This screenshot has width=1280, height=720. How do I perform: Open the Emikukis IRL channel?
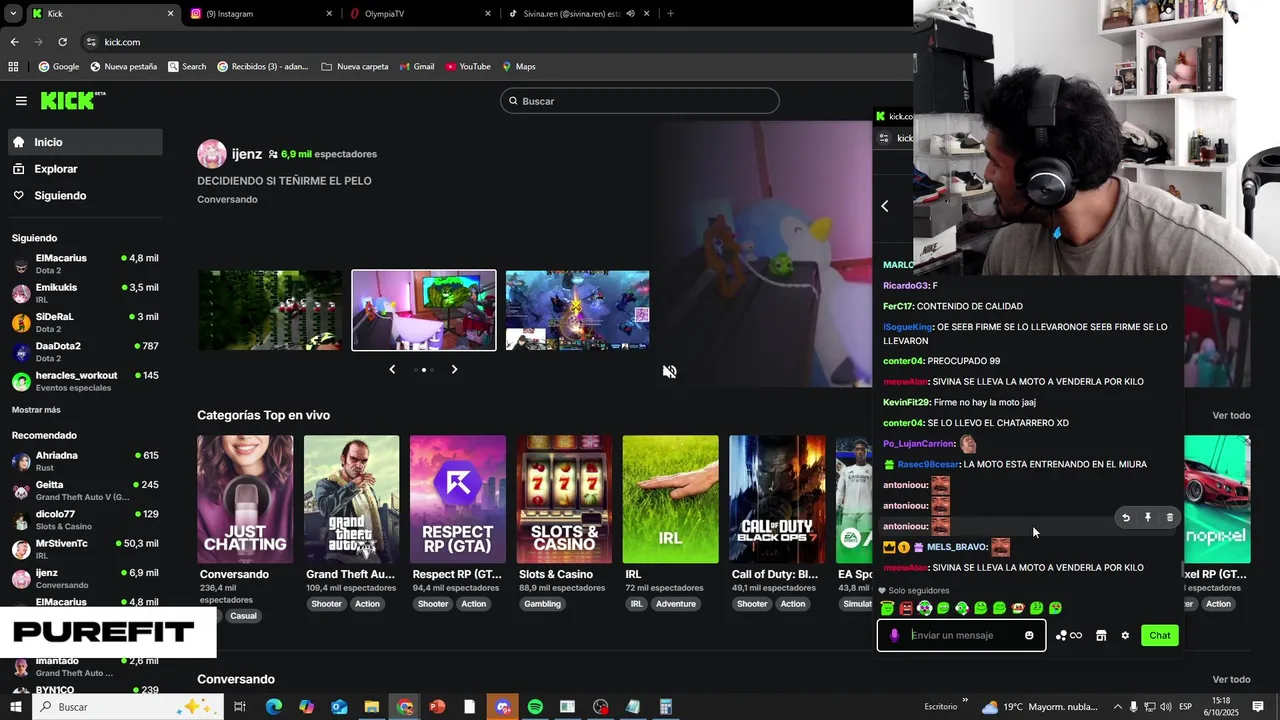[x=86, y=293]
